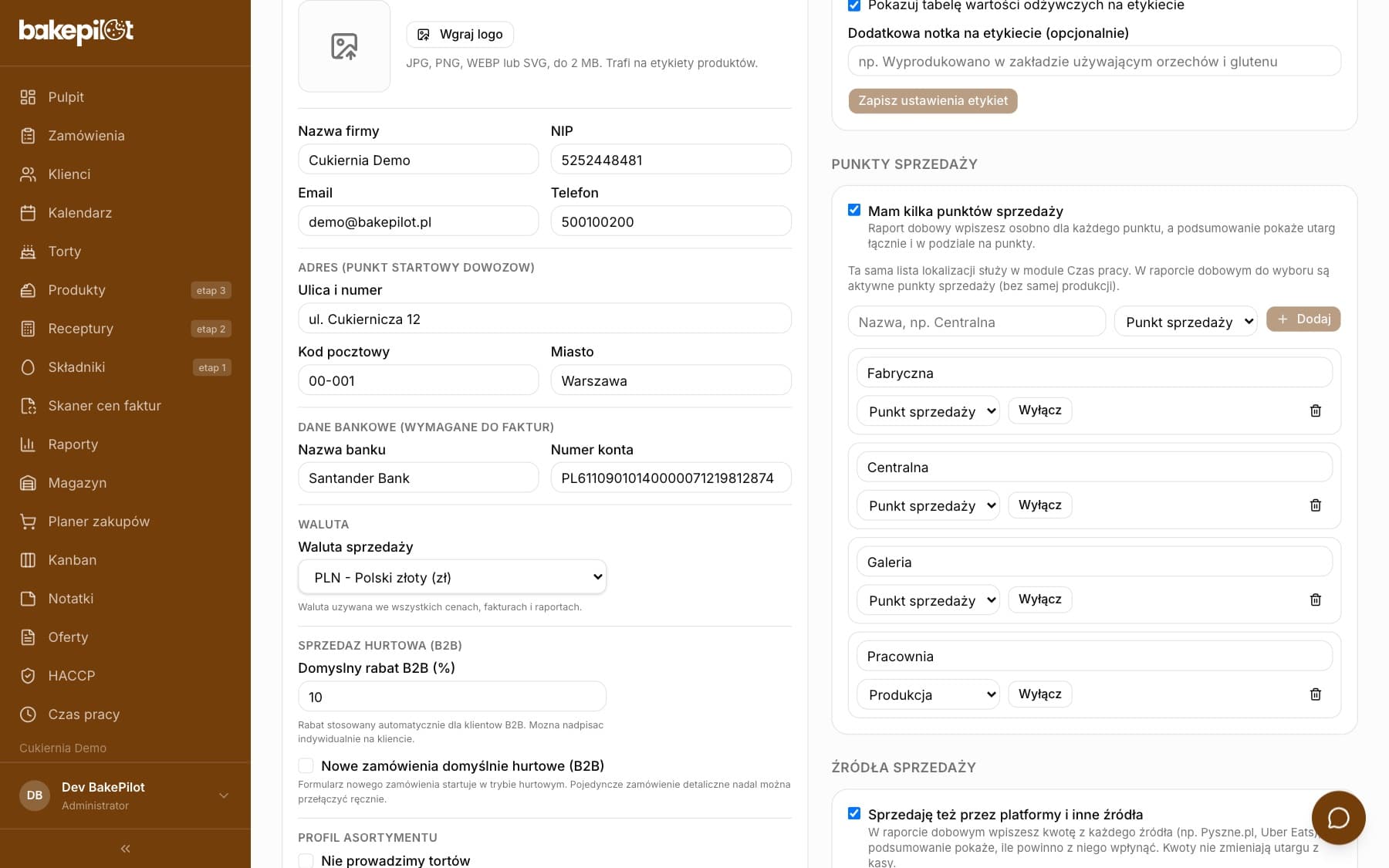
Task: Open the Kanban board icon
Action: point(28,560)
